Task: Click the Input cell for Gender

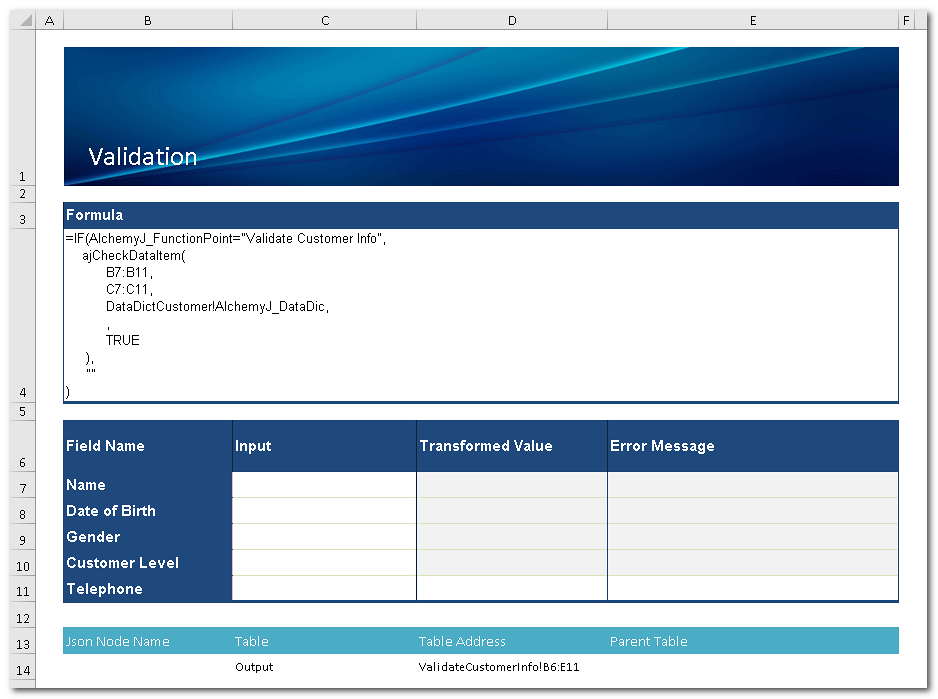Action: pos(324,537)
